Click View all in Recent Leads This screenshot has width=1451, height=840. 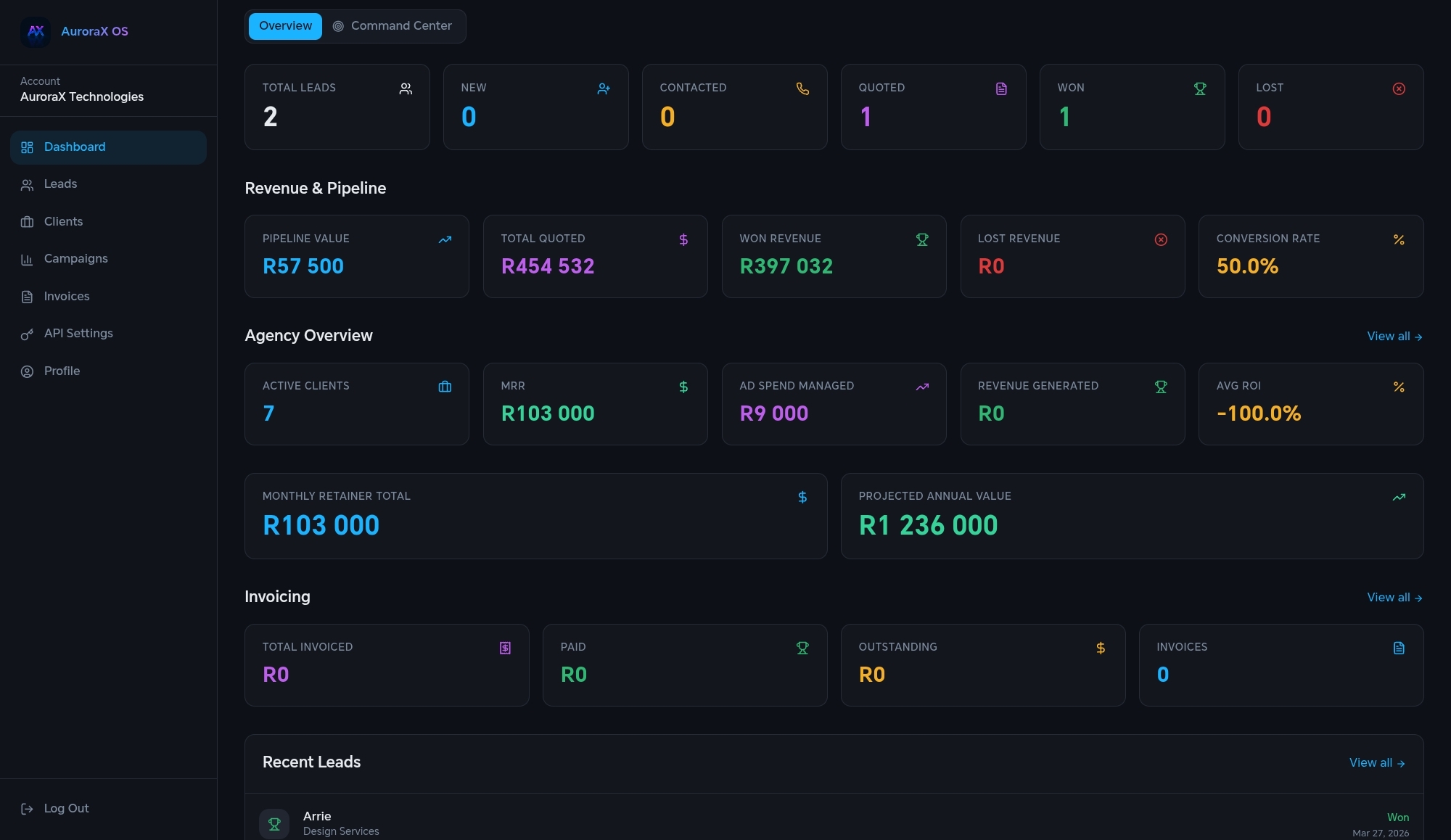1377,763
